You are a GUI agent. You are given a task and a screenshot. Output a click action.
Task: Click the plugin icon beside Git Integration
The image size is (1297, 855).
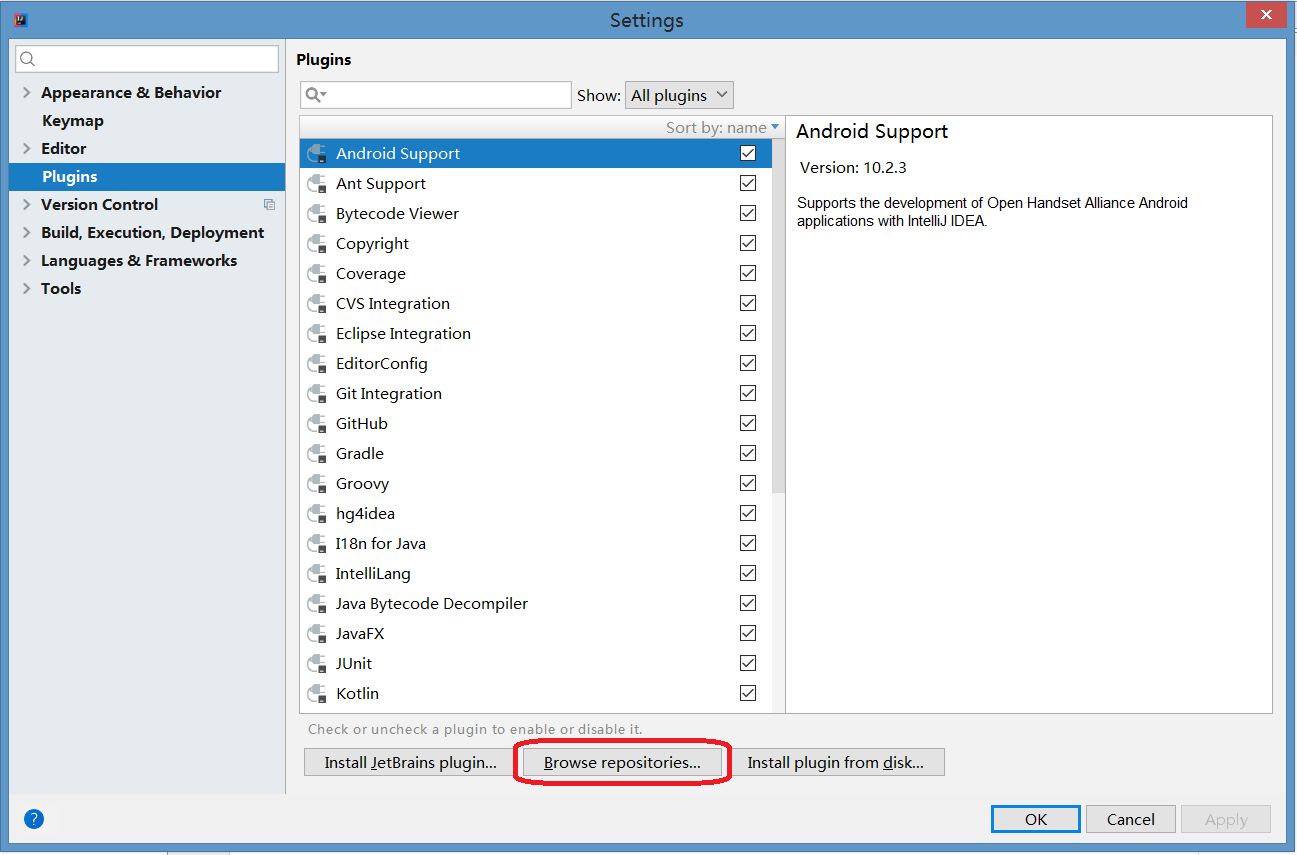pyautogui.click(x=318, y=393)
